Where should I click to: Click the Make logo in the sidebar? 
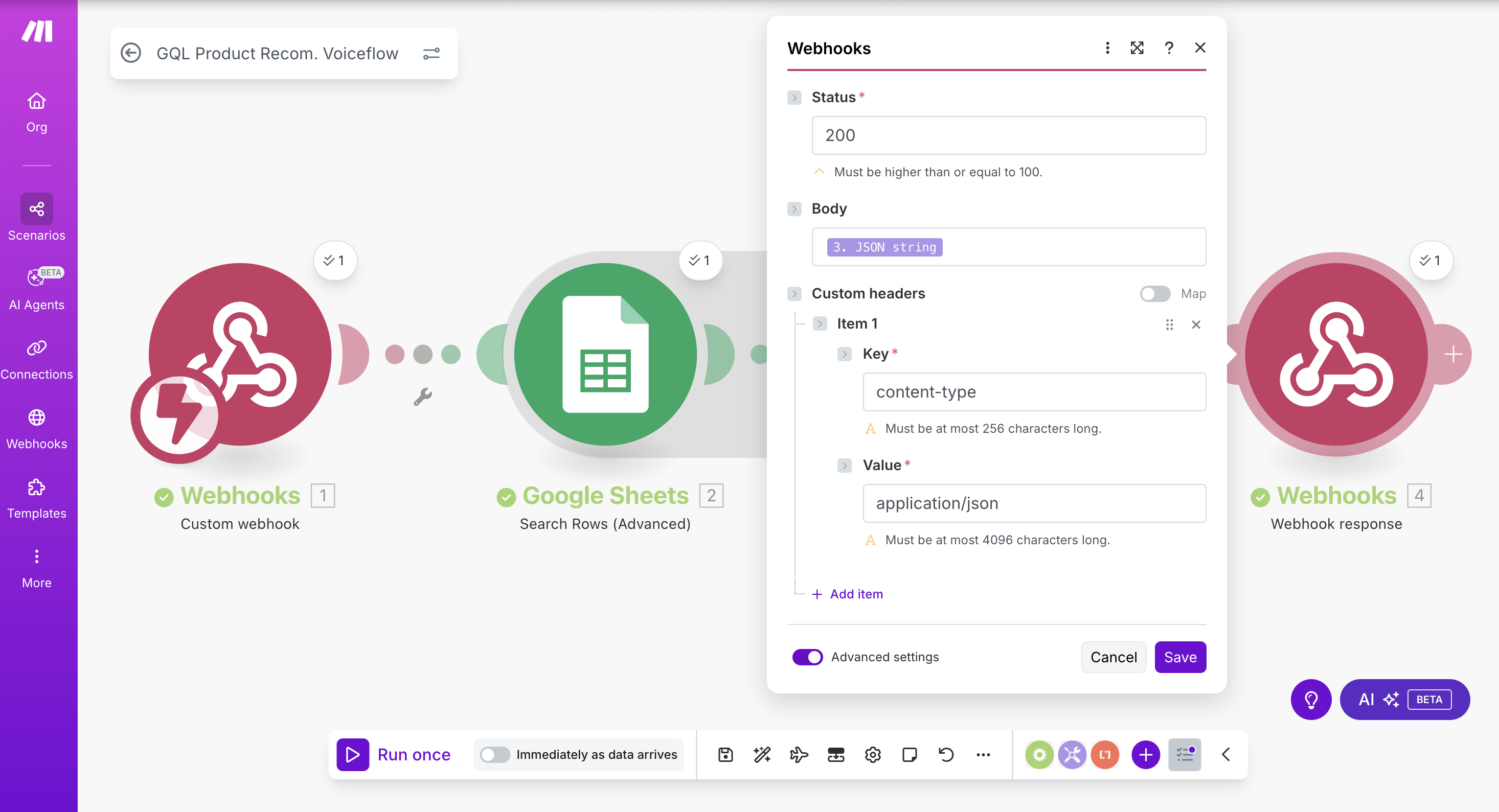point(37,31)
